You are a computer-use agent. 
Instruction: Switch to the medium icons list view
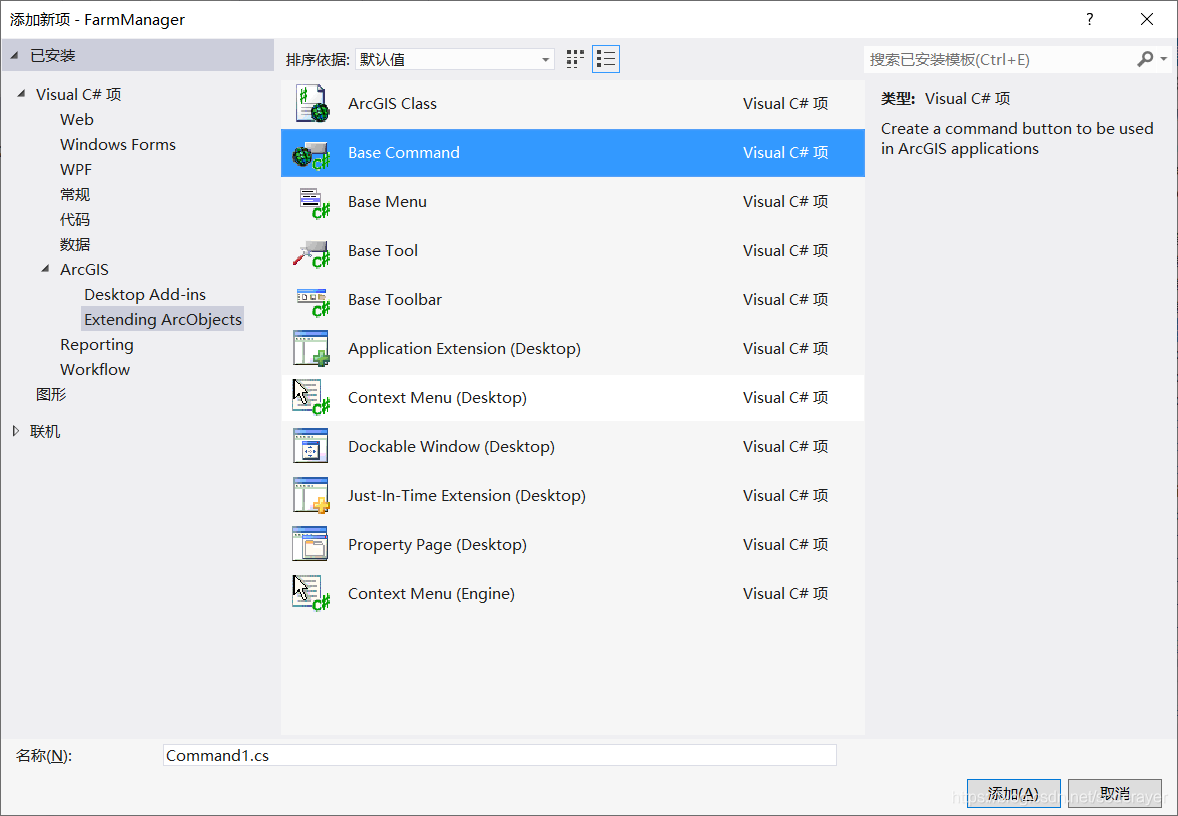[x=606, y=59]
